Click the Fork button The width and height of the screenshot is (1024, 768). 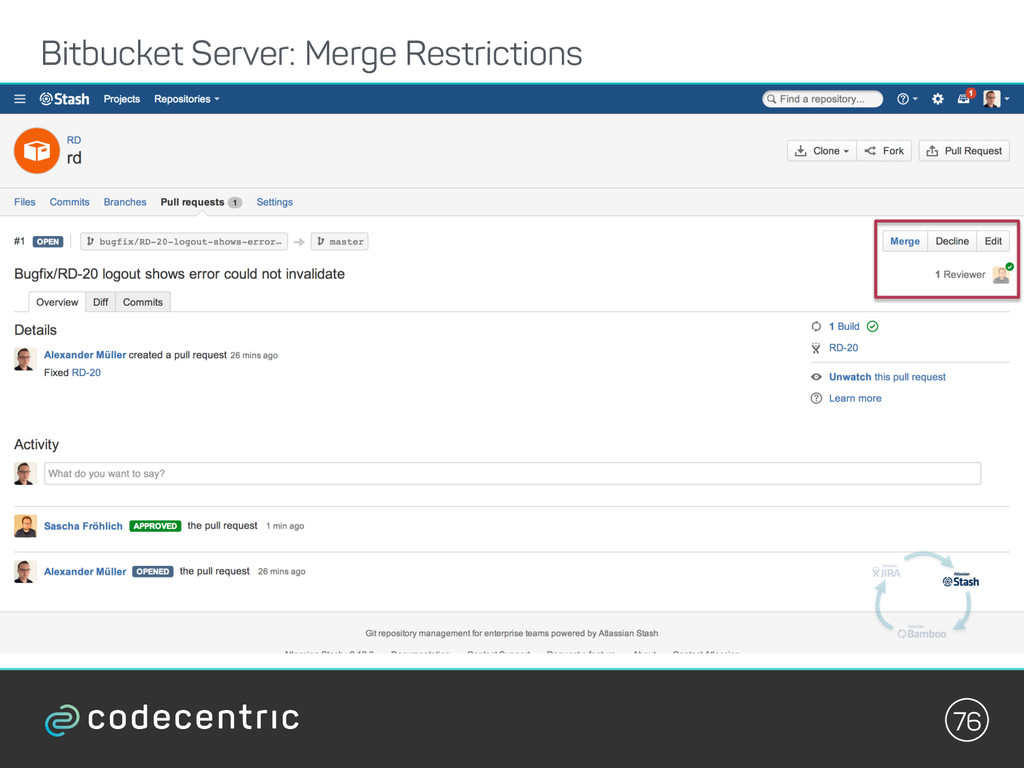[884, 151]
